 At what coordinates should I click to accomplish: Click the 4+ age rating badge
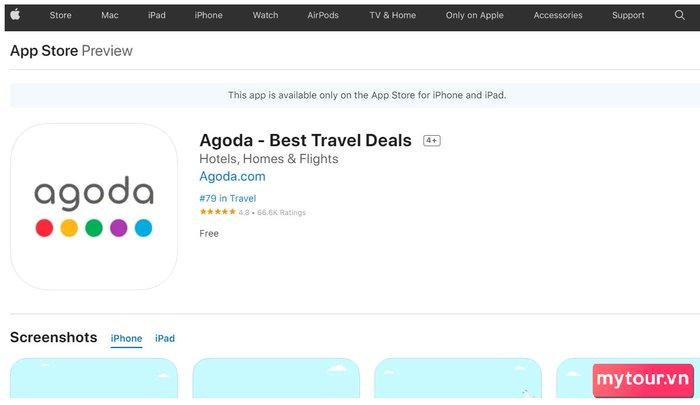432,141
